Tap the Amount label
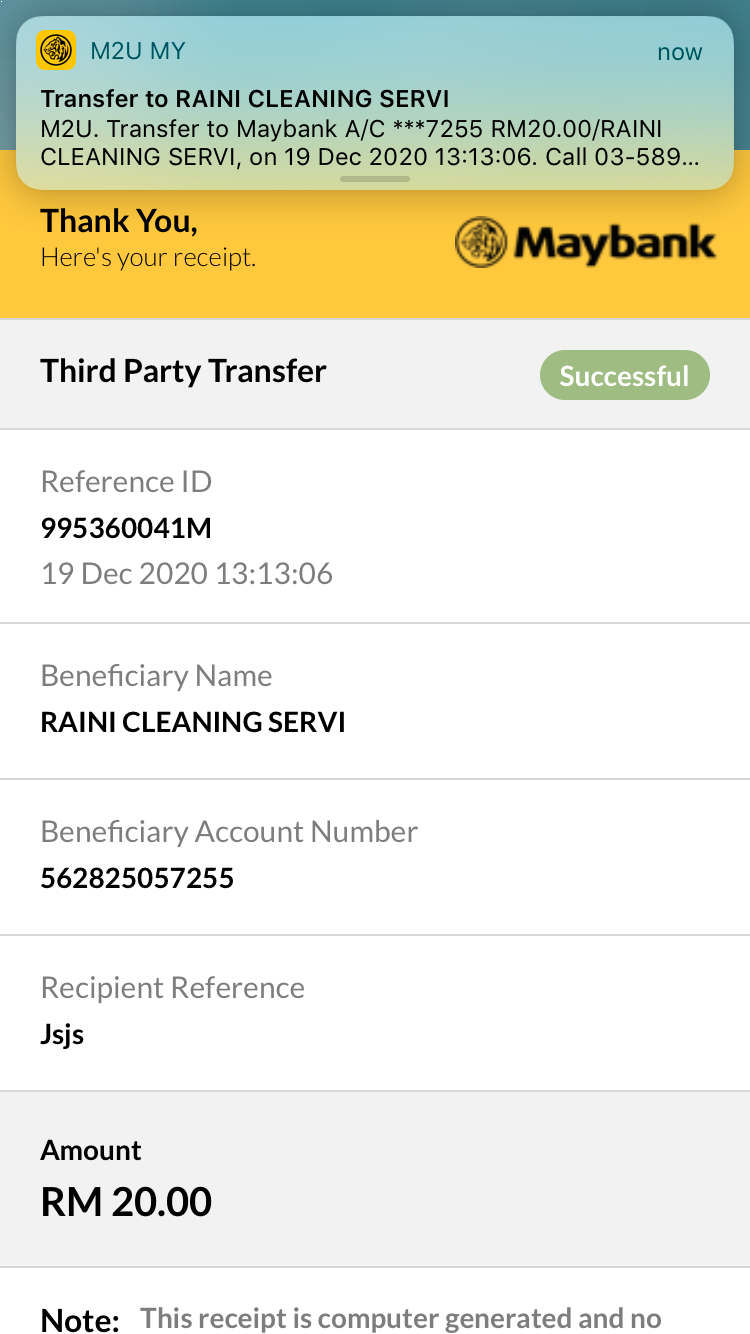 pos(91,1150)
